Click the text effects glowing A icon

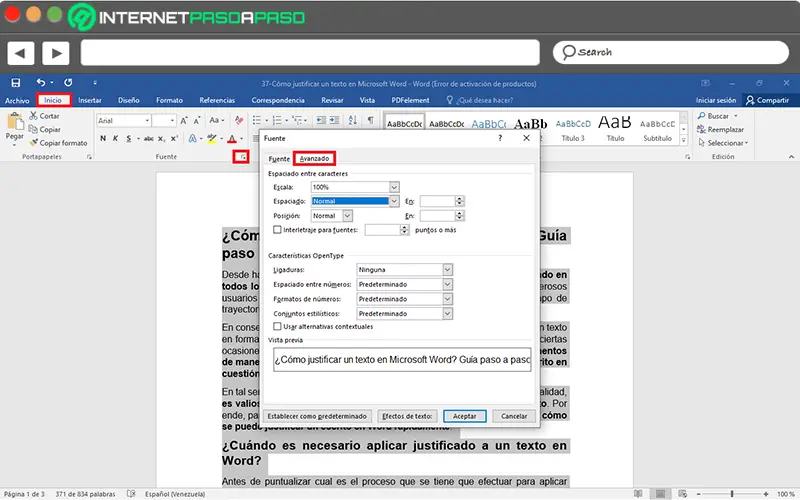[x=192, y=138]
